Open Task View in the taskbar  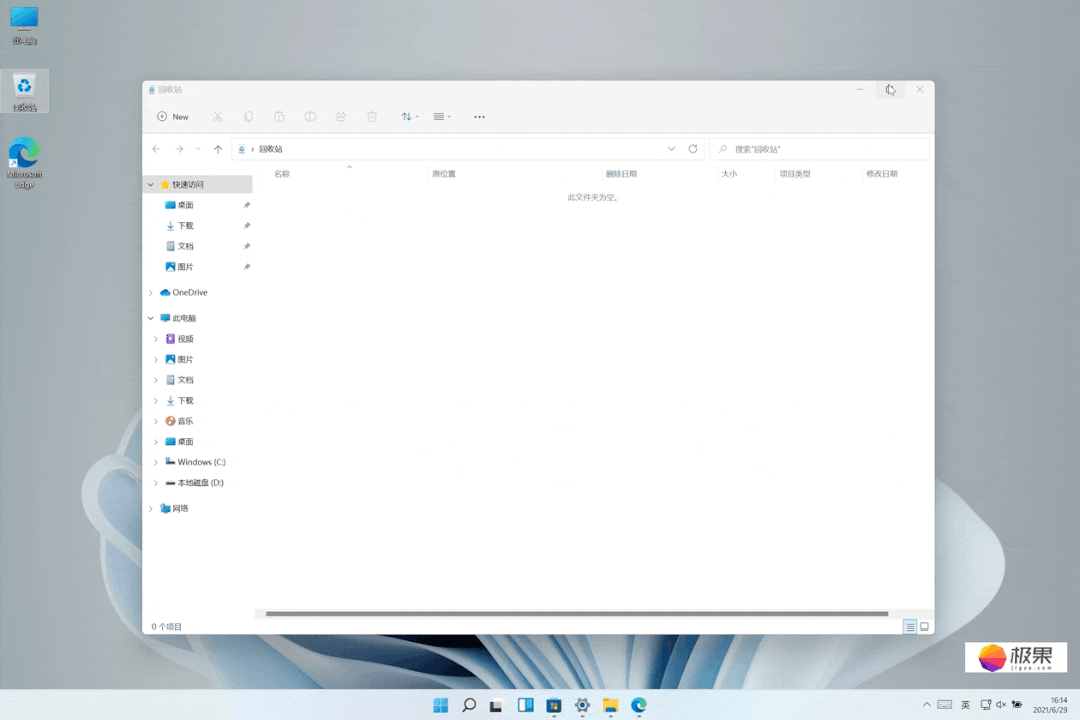coord(497,706)
